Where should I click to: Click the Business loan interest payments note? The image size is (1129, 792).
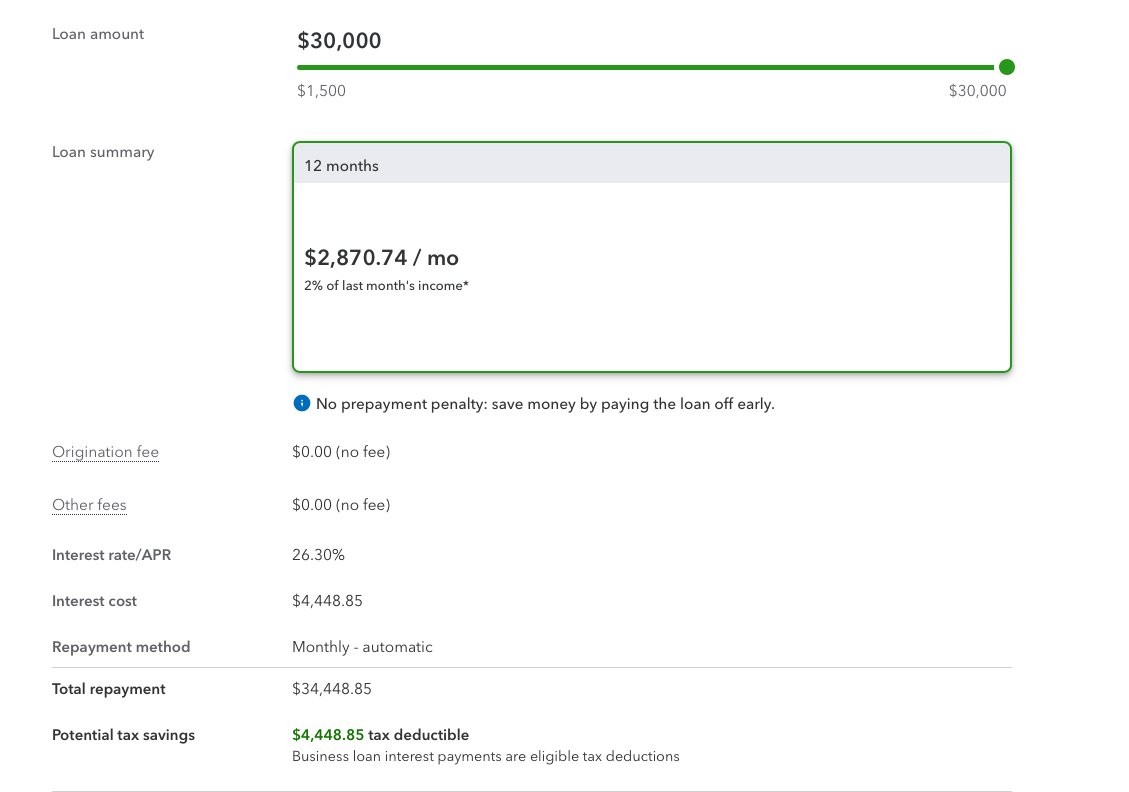coord(486,756)
